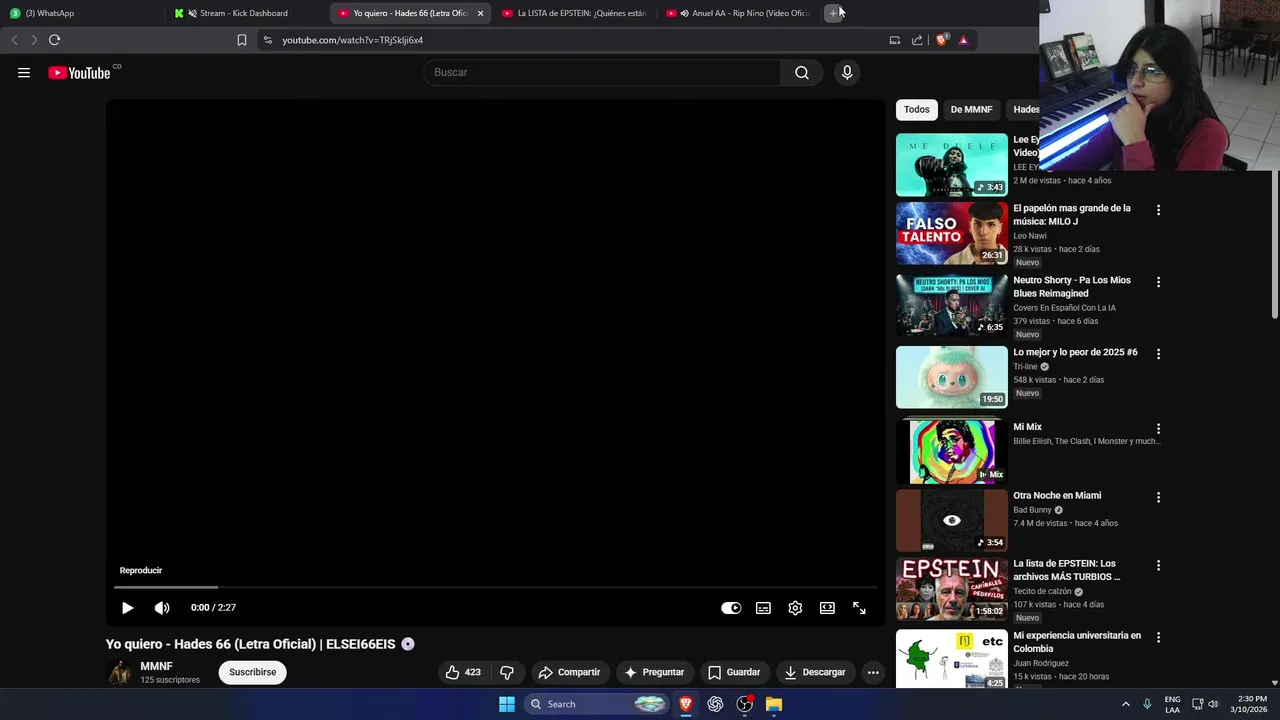This screenshot has height=720, width=1280.
Task: Open the YouTube guide hamburger menu
Action: [24, 72]
